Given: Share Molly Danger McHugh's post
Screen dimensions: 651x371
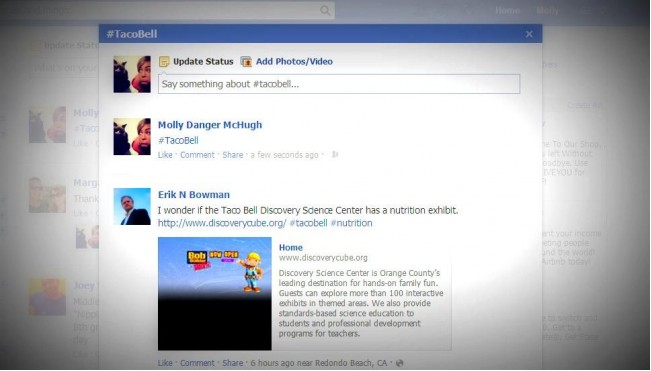Looking at the screenshot, I should click(x=232, y=155).
